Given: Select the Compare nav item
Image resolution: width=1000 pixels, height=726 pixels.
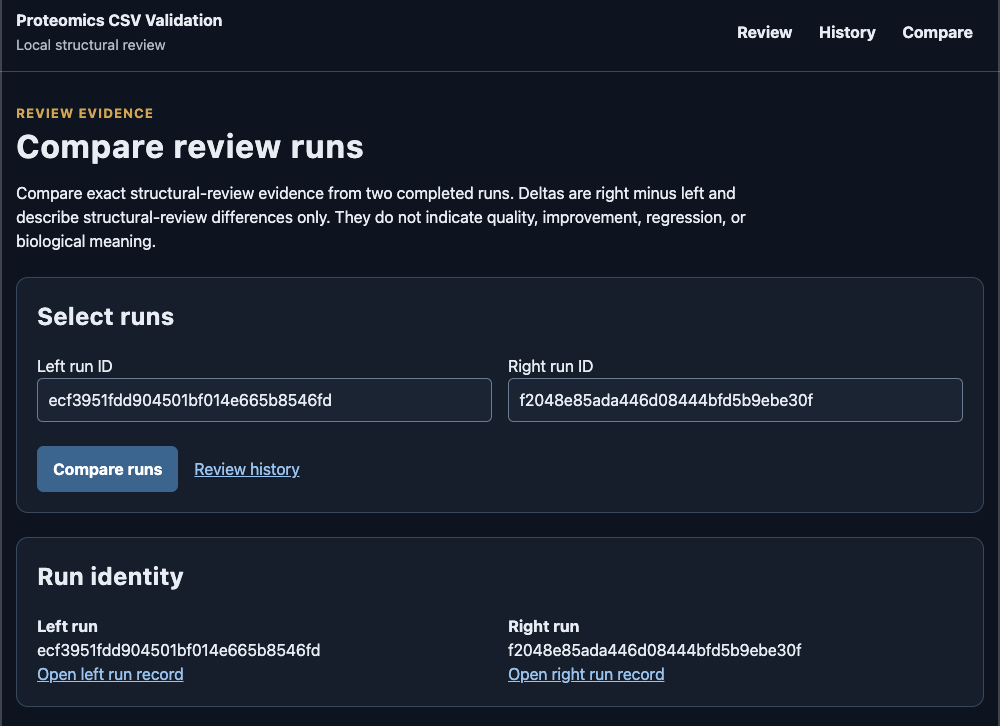Looking at the screenshot, I should pyautogui.click(x=937, y=33).
